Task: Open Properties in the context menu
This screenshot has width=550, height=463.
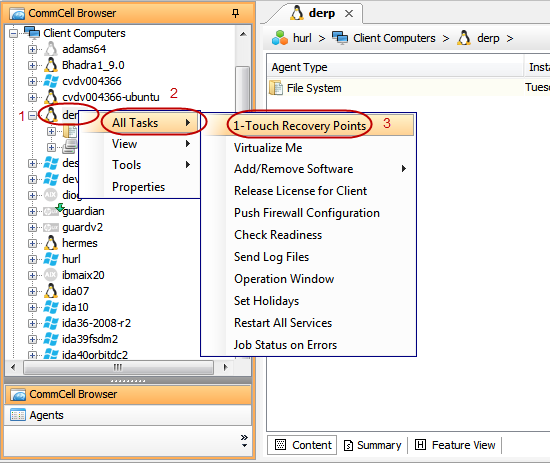Action: (138, 187)
